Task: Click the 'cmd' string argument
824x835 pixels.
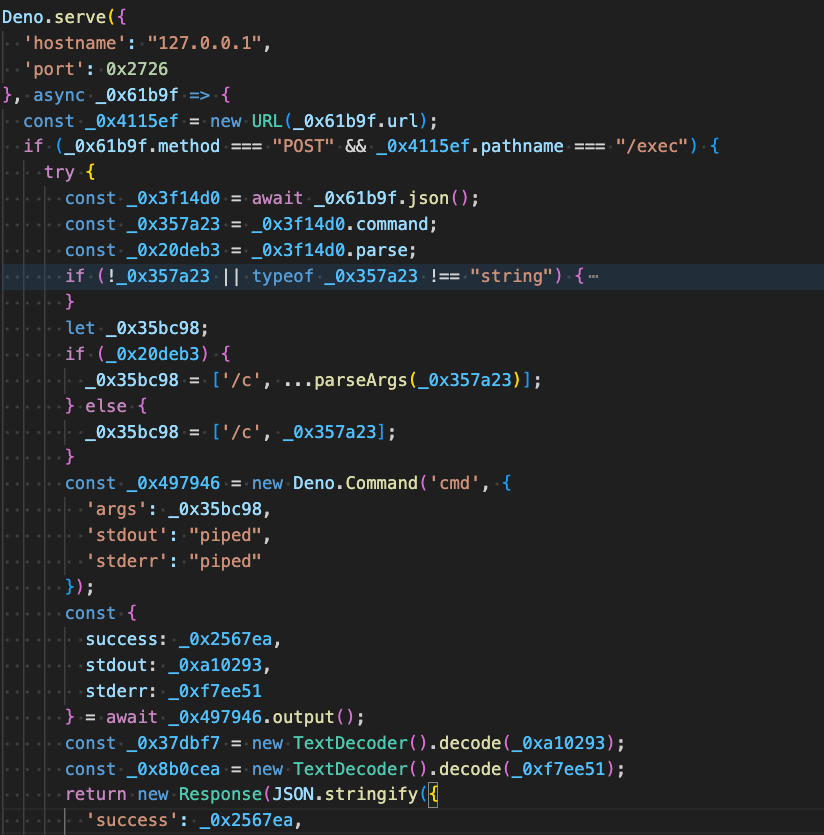Action: click(x=455, y=483)
